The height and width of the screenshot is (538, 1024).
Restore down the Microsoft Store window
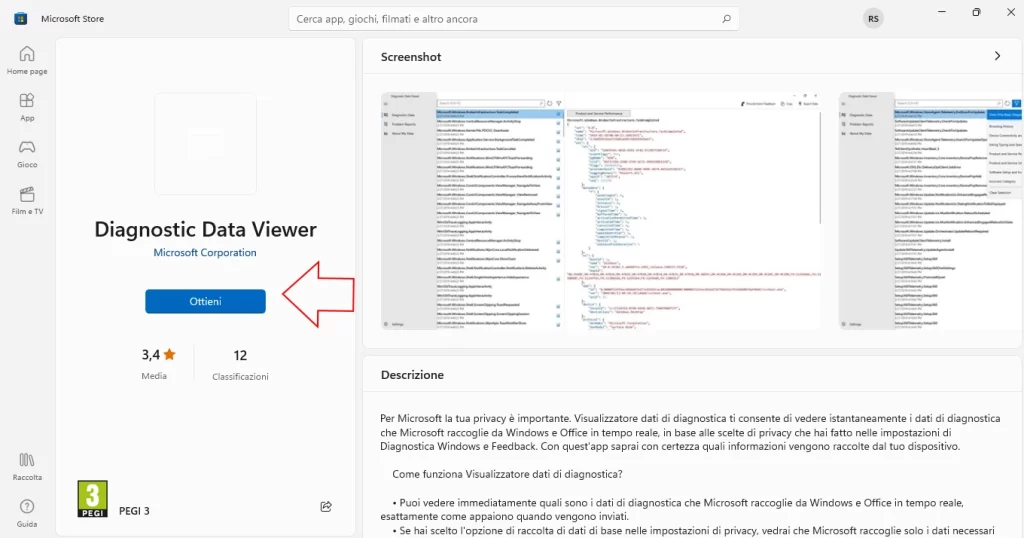(x=976, y=12)
